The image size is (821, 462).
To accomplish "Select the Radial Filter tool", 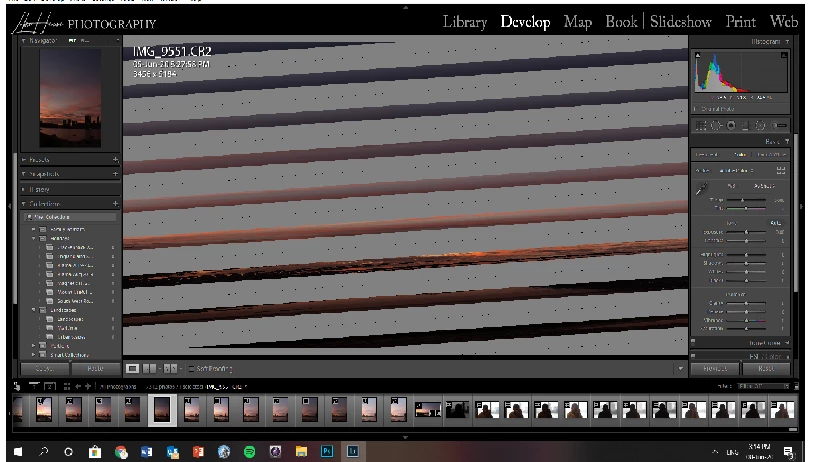I will [760, 125].
